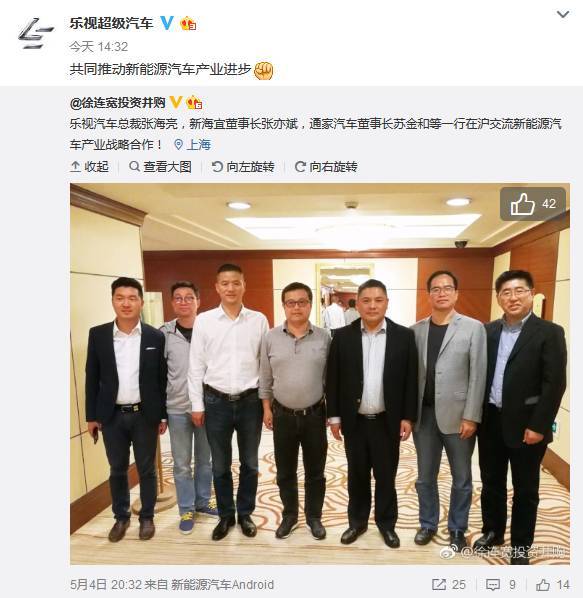Like the photo using thumbs-up 42

pyautogui.click(x=533, y=204)
